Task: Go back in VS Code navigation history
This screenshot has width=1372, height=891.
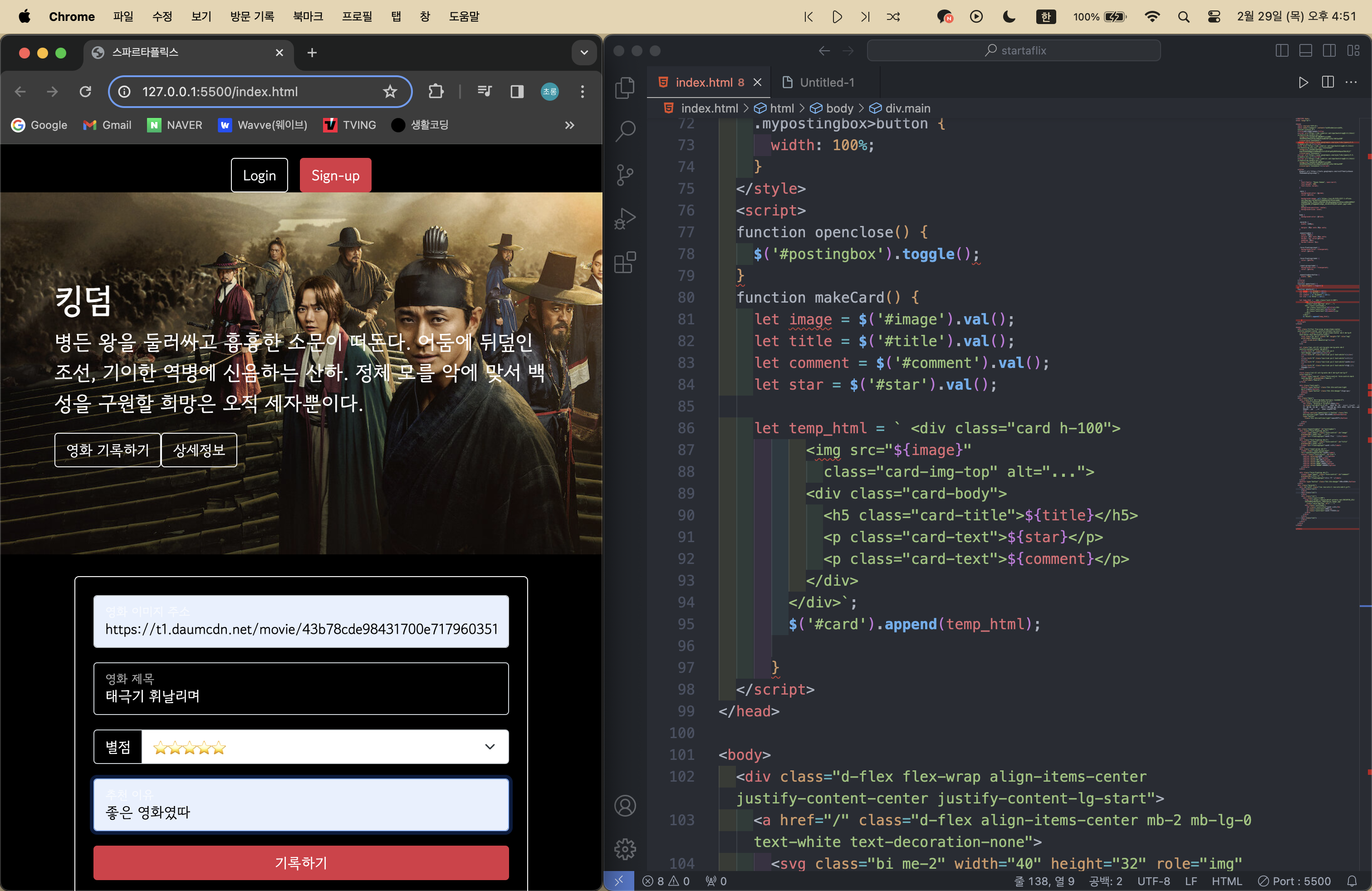Action: [824, 51]
